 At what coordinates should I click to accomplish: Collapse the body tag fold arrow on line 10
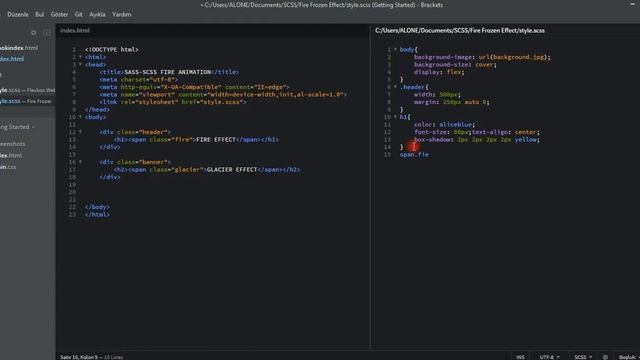[x=80, y=117]
